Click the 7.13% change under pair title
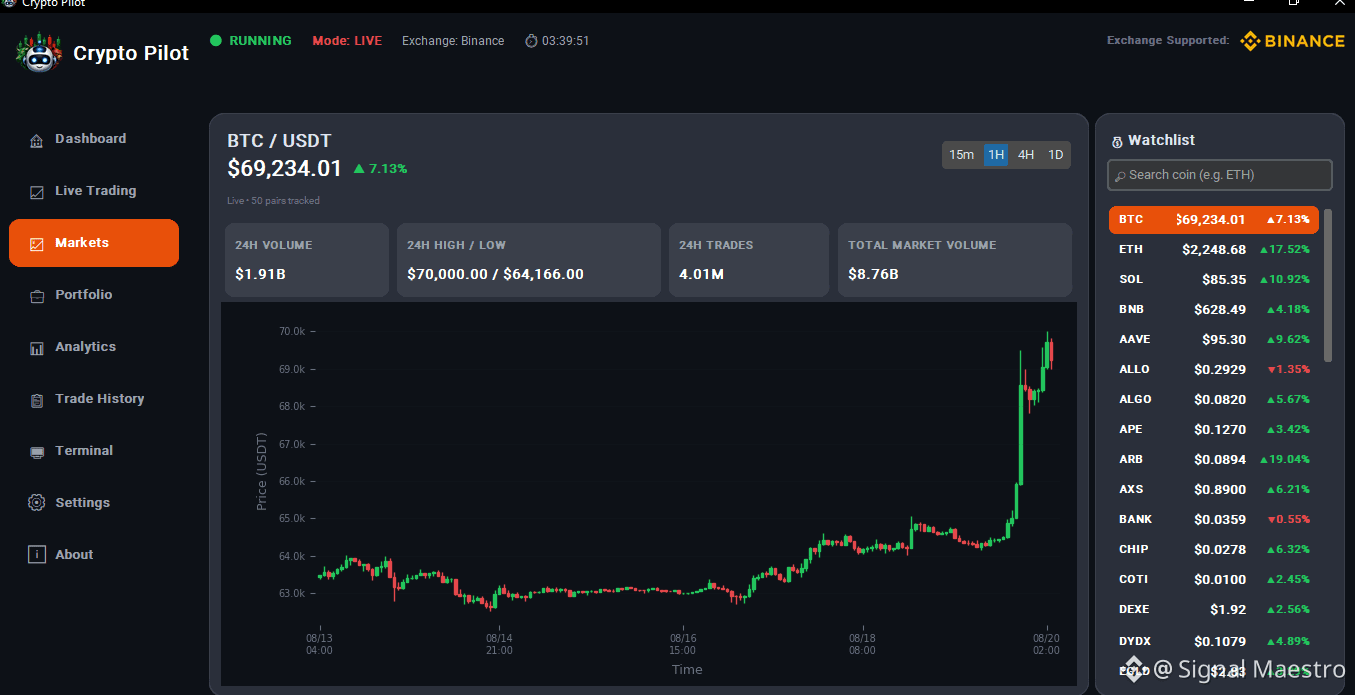The width and height of the screenshot is (1355, 695). pyautogui.click(x=380, y=169)
